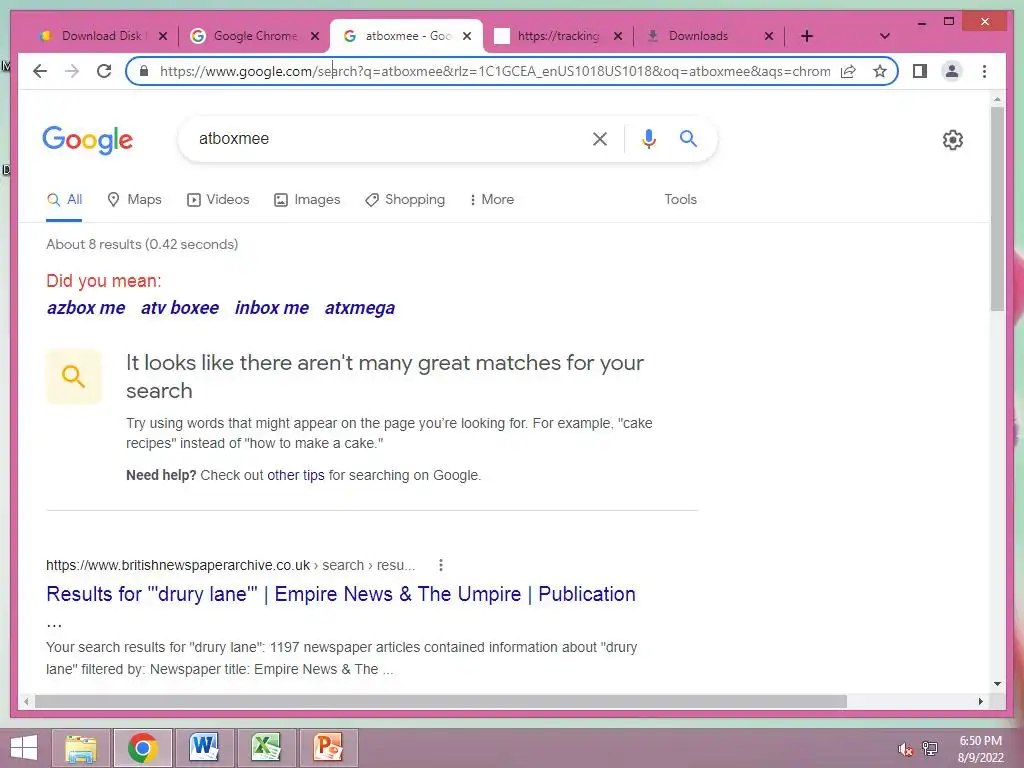Launch PowerPoint from the taskbar
1024x768 pixels.
tap(328, 748)
